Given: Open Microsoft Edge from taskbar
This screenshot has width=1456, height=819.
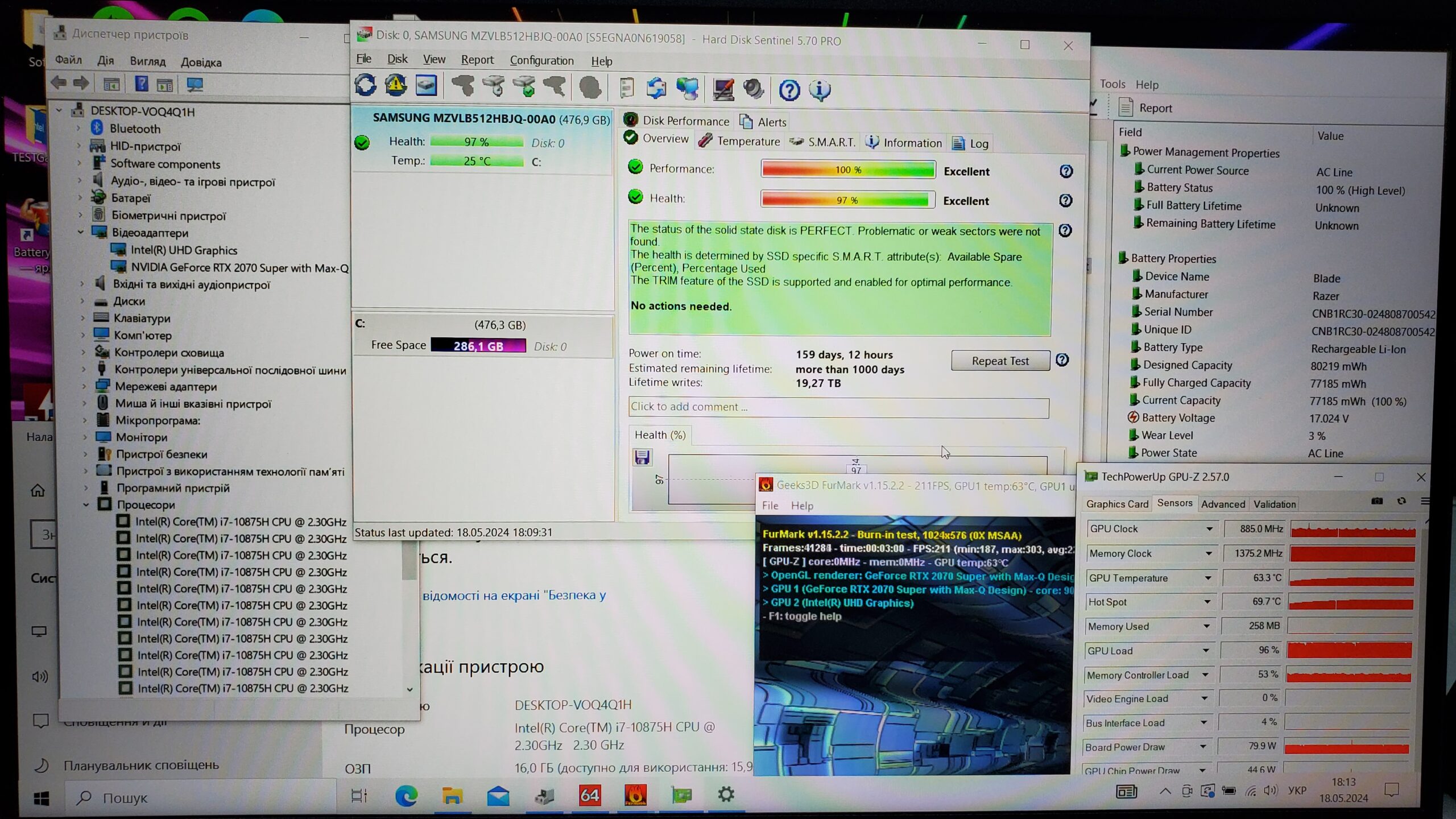Looking at the screenshot, I should click(x=406, y=795).
